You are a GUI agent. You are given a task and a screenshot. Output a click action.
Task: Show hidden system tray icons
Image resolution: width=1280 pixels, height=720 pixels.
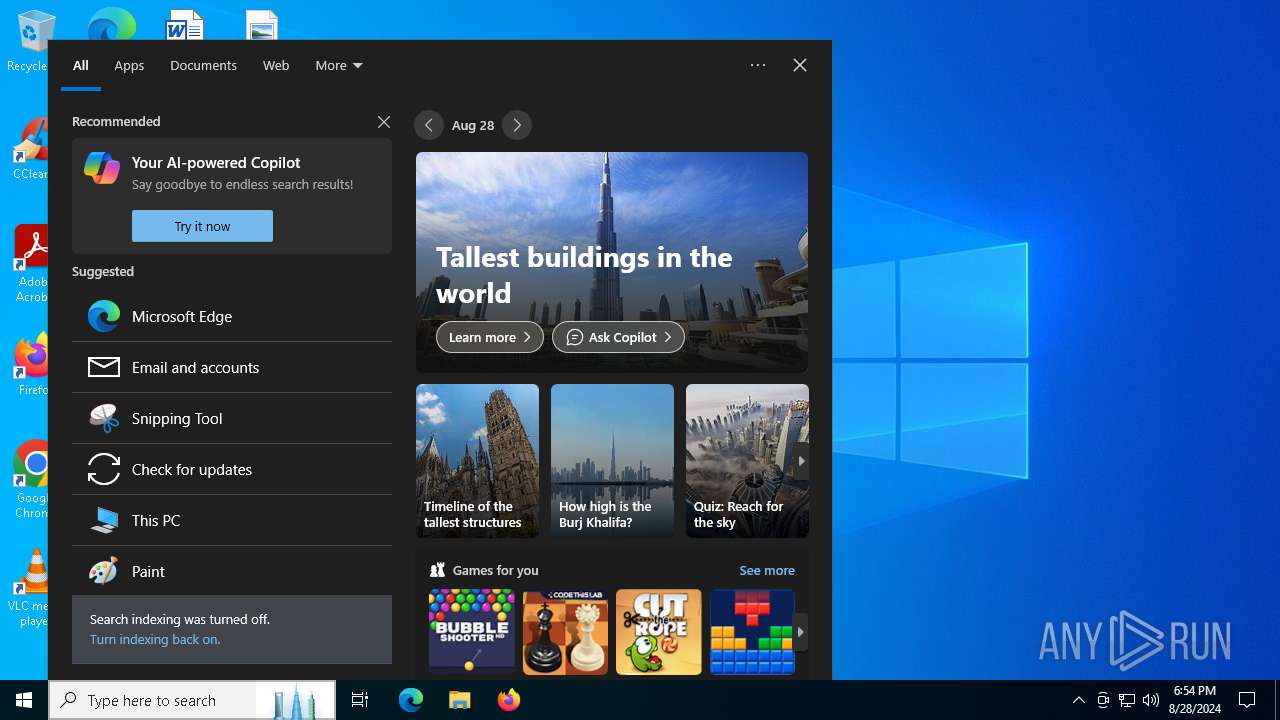tap(1079, 700)
